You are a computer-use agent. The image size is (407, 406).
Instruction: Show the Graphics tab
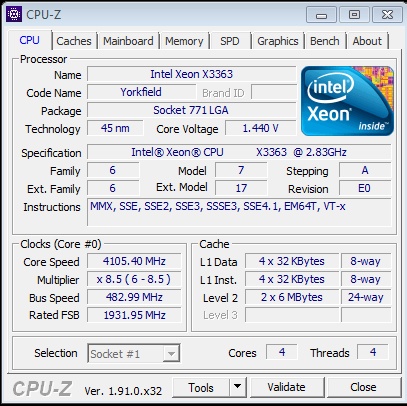tap(278, 41)
